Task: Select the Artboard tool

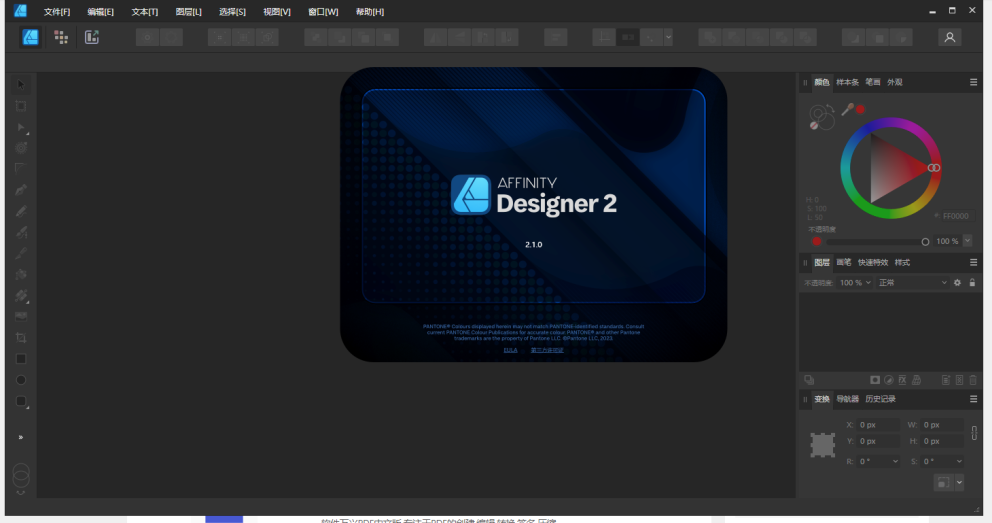Action: (21, 106)
